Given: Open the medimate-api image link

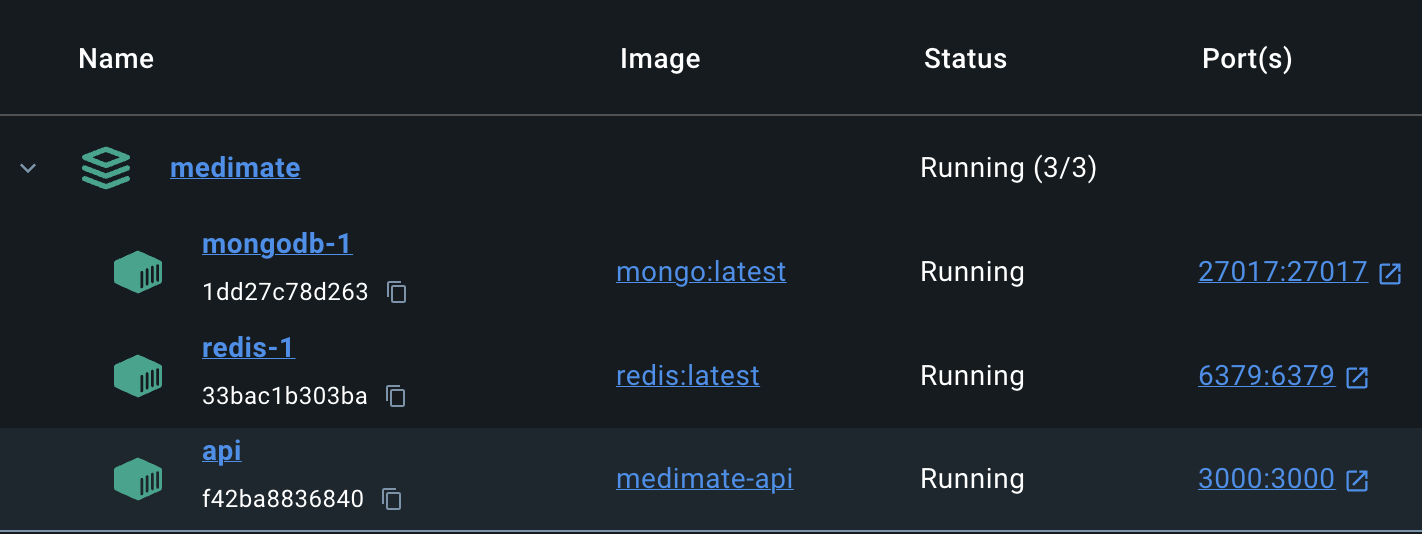Looking at the screenshot, I should coord(705,479).
